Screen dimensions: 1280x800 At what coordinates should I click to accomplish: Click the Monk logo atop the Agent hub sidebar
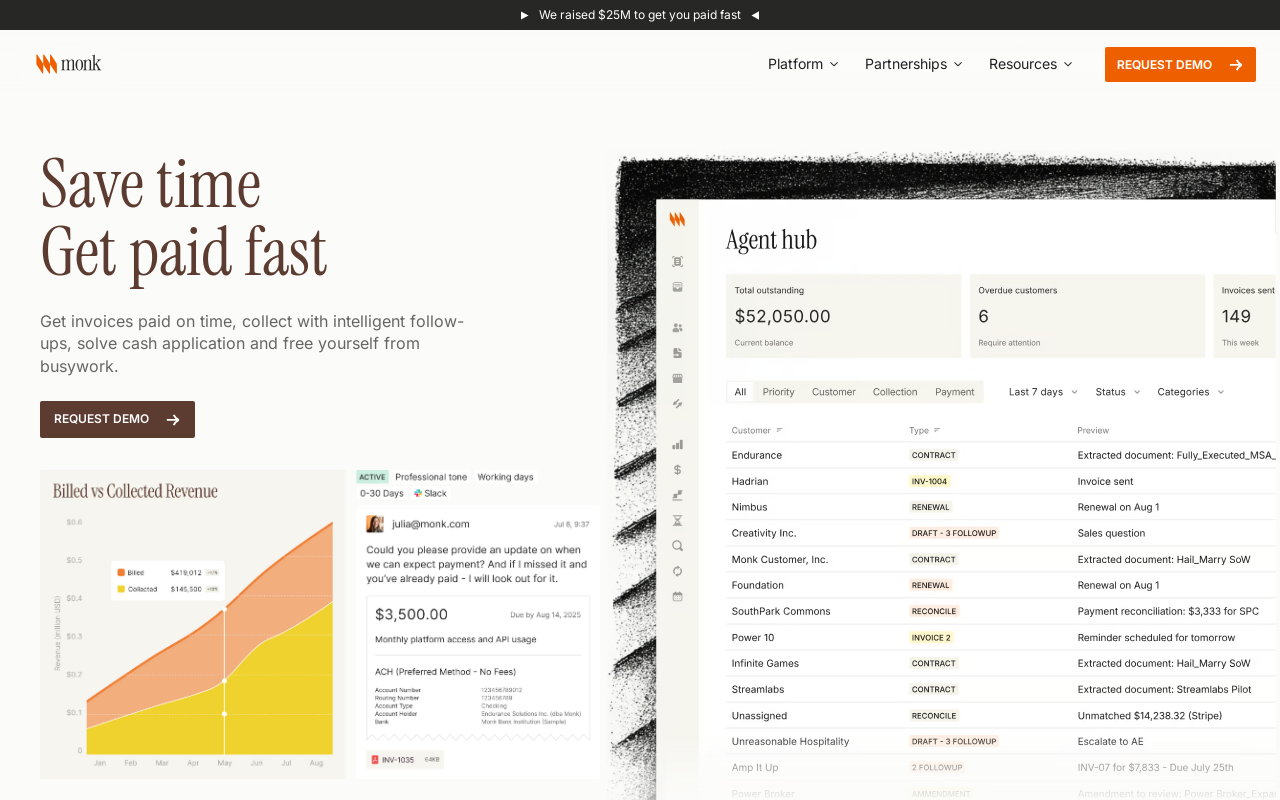point(677,220)
